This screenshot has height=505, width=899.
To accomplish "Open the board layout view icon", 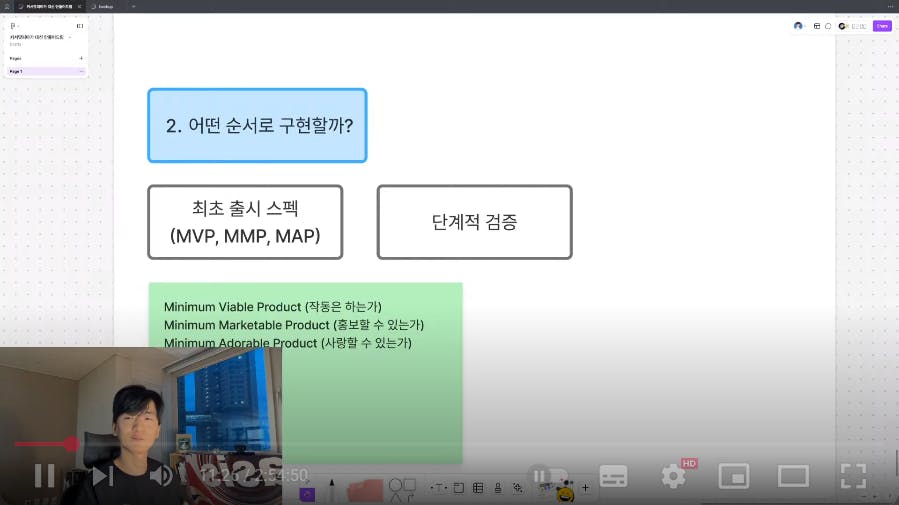I will (817, 26).
